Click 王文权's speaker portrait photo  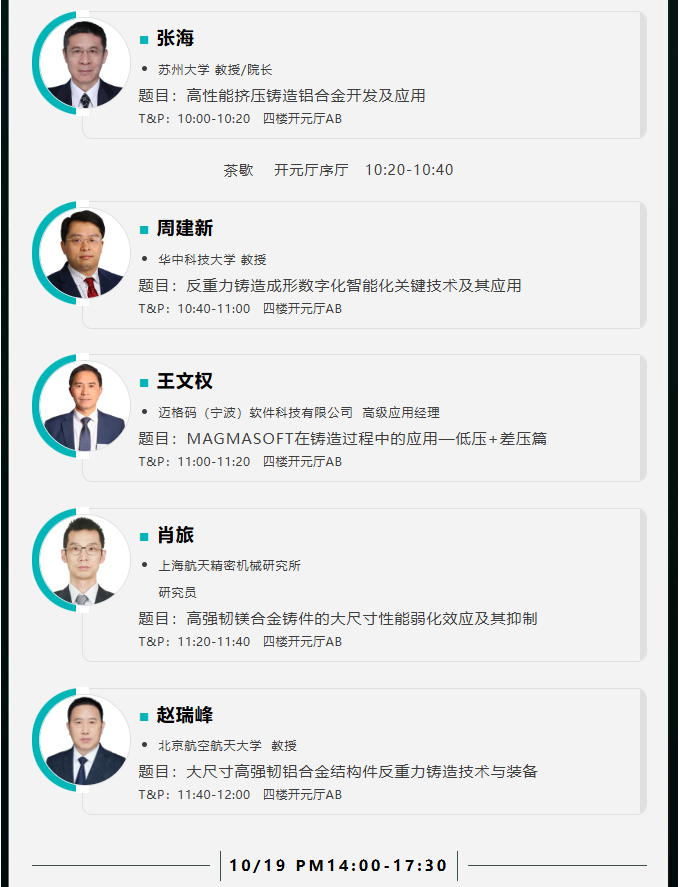pyautogui.click(x=85, y=406)
